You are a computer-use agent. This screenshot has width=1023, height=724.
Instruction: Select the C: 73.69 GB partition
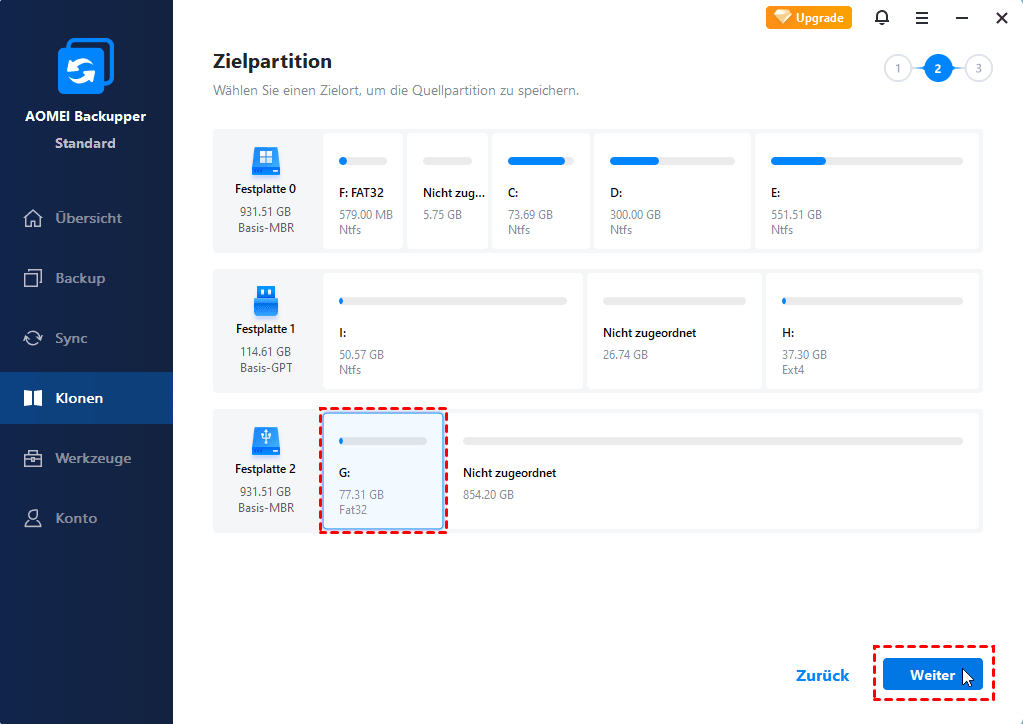(541, 191)
